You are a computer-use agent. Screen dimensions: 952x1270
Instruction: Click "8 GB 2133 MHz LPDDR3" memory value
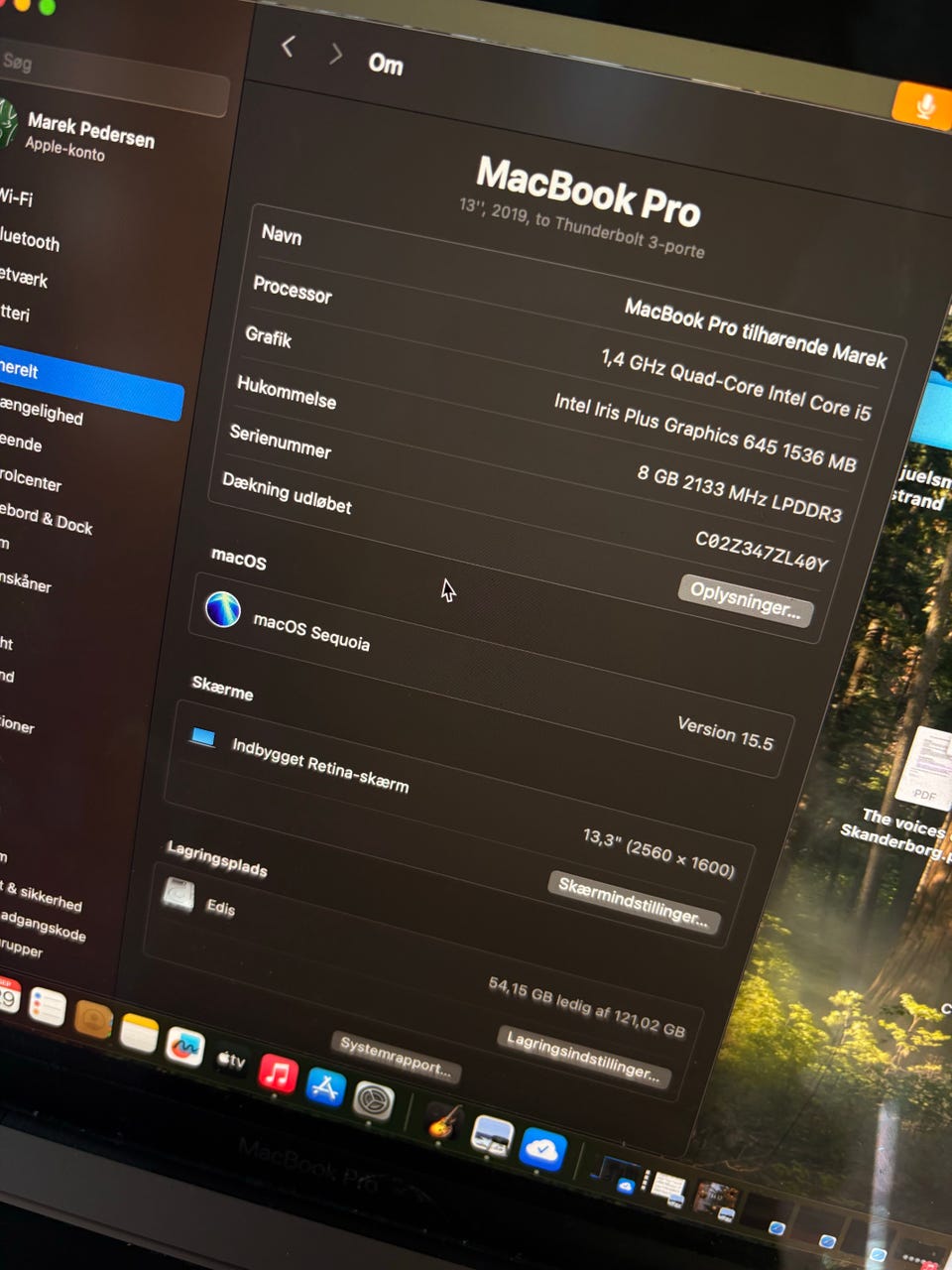(x=740, y=493)
